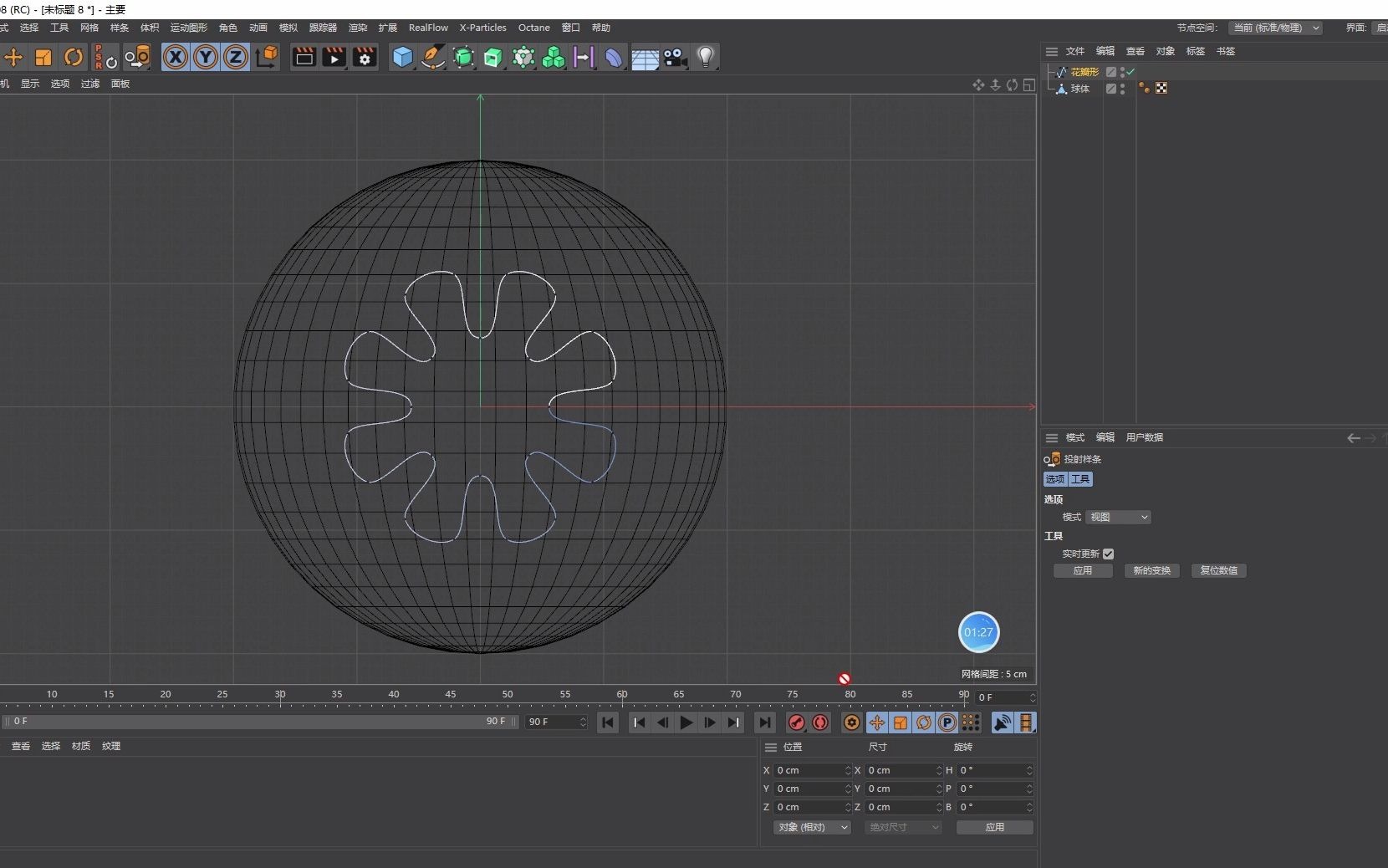Click the Cube primitive icon
This screenshot has height=868, width=1388.
click(x=403, y=57)
